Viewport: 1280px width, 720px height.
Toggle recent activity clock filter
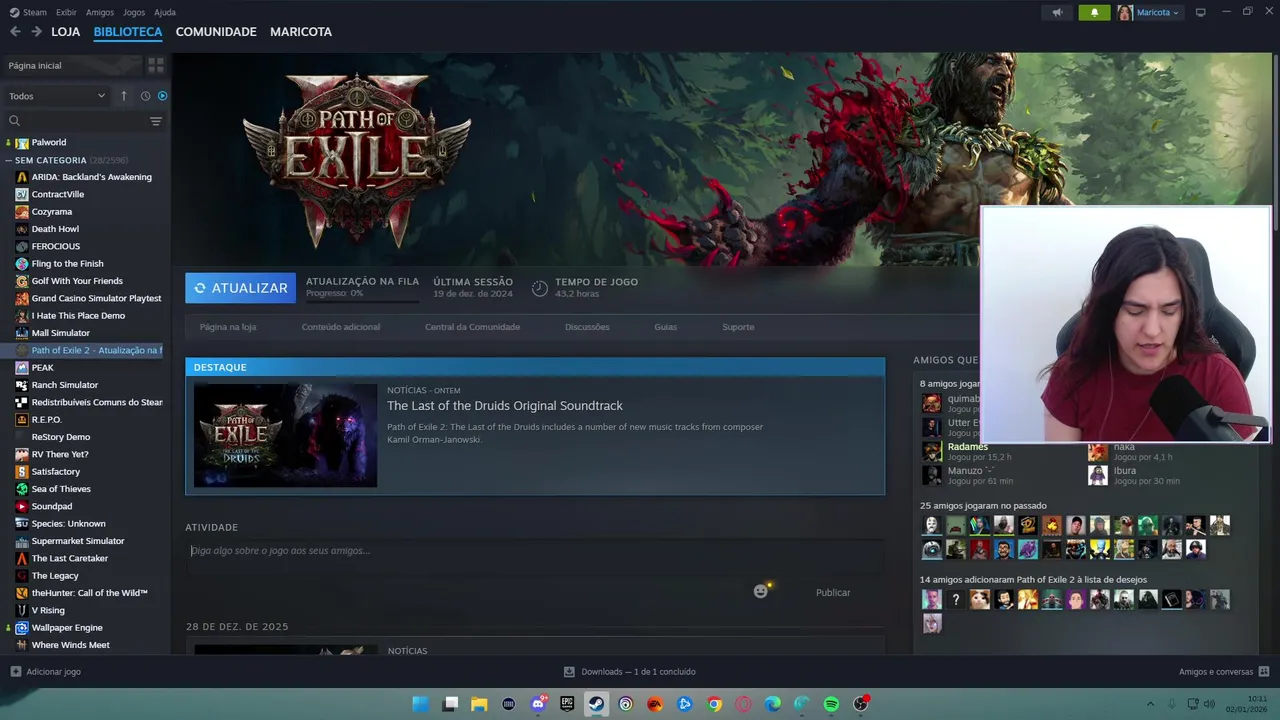coord(145,96)
